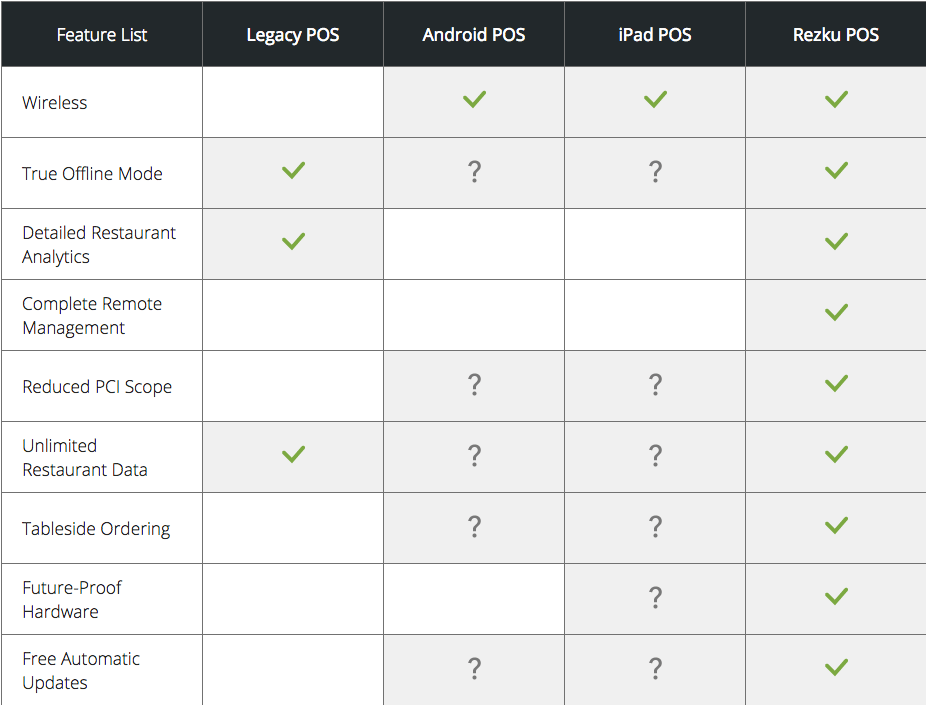The image size is (926, 705).
Task: Click the iPad POS column header
Action: tap(655, 35)
